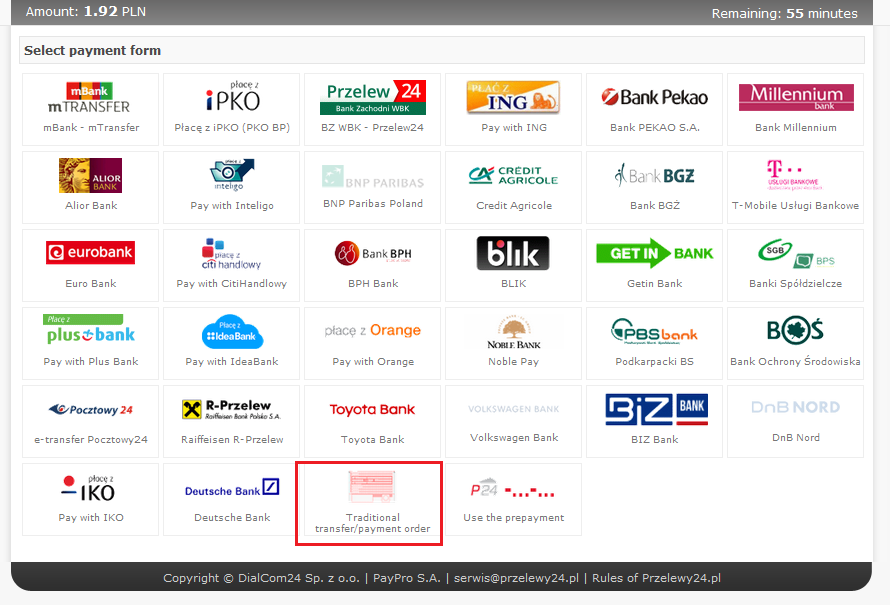Select the BOŚ bank logo
890x605 pixels.
click(x=795, y=330)
